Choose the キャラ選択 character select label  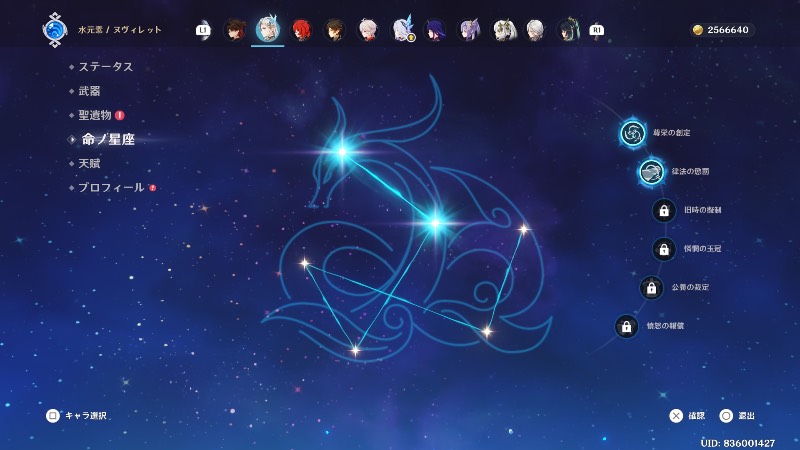pyautogui.click(x=86, y=416)
